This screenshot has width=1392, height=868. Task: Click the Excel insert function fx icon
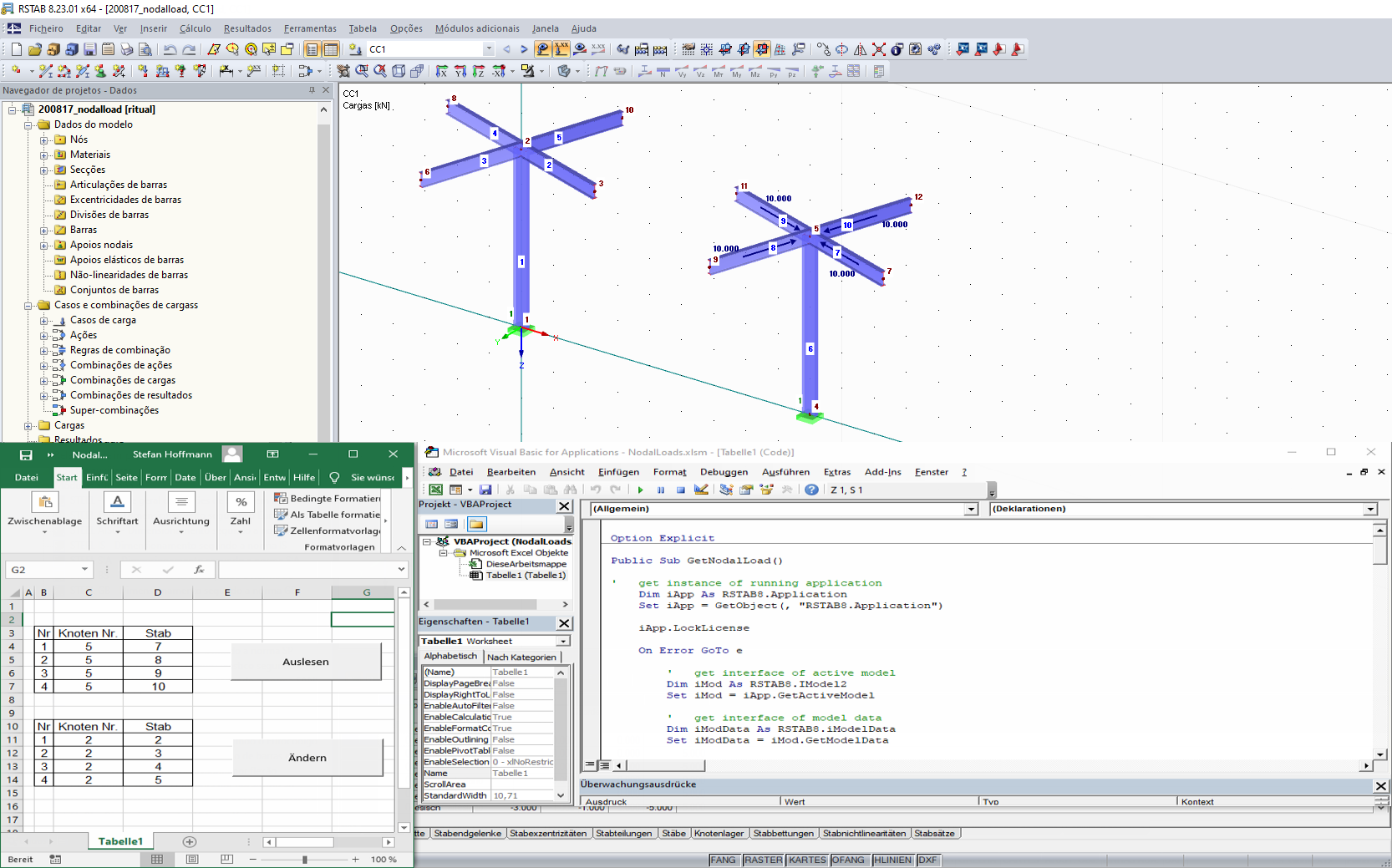tap(199, 570)
